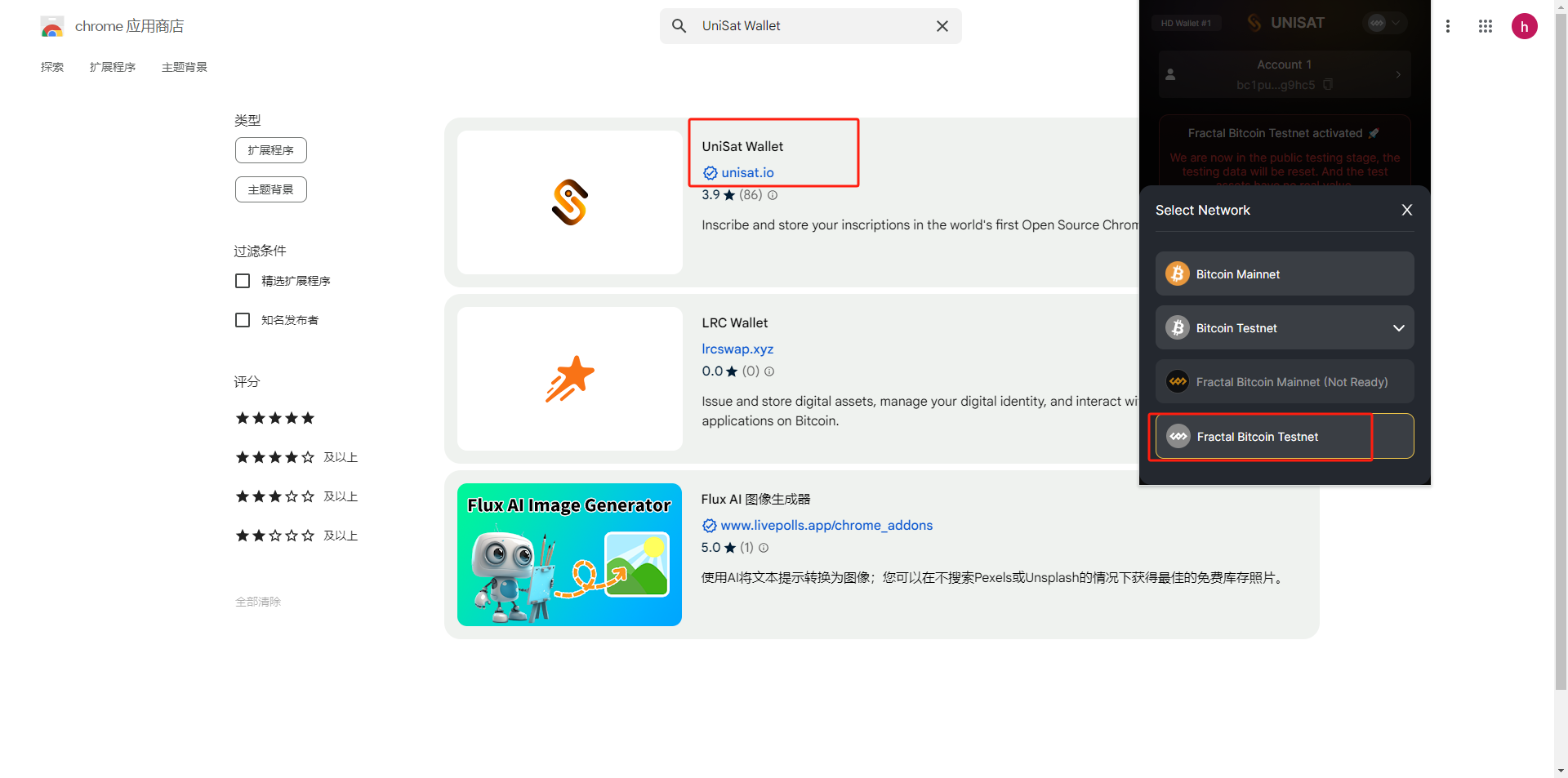Click the Fractal Bitcoin Testnet icon
This screenshot has width=1568, height=778.
1178,436
